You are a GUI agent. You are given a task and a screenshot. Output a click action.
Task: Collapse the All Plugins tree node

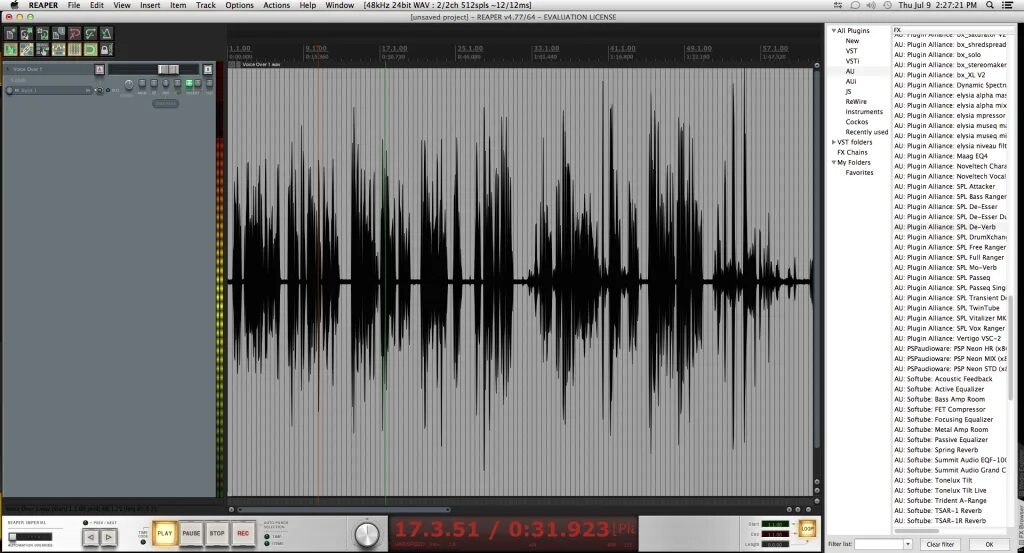tap(833, 31)
